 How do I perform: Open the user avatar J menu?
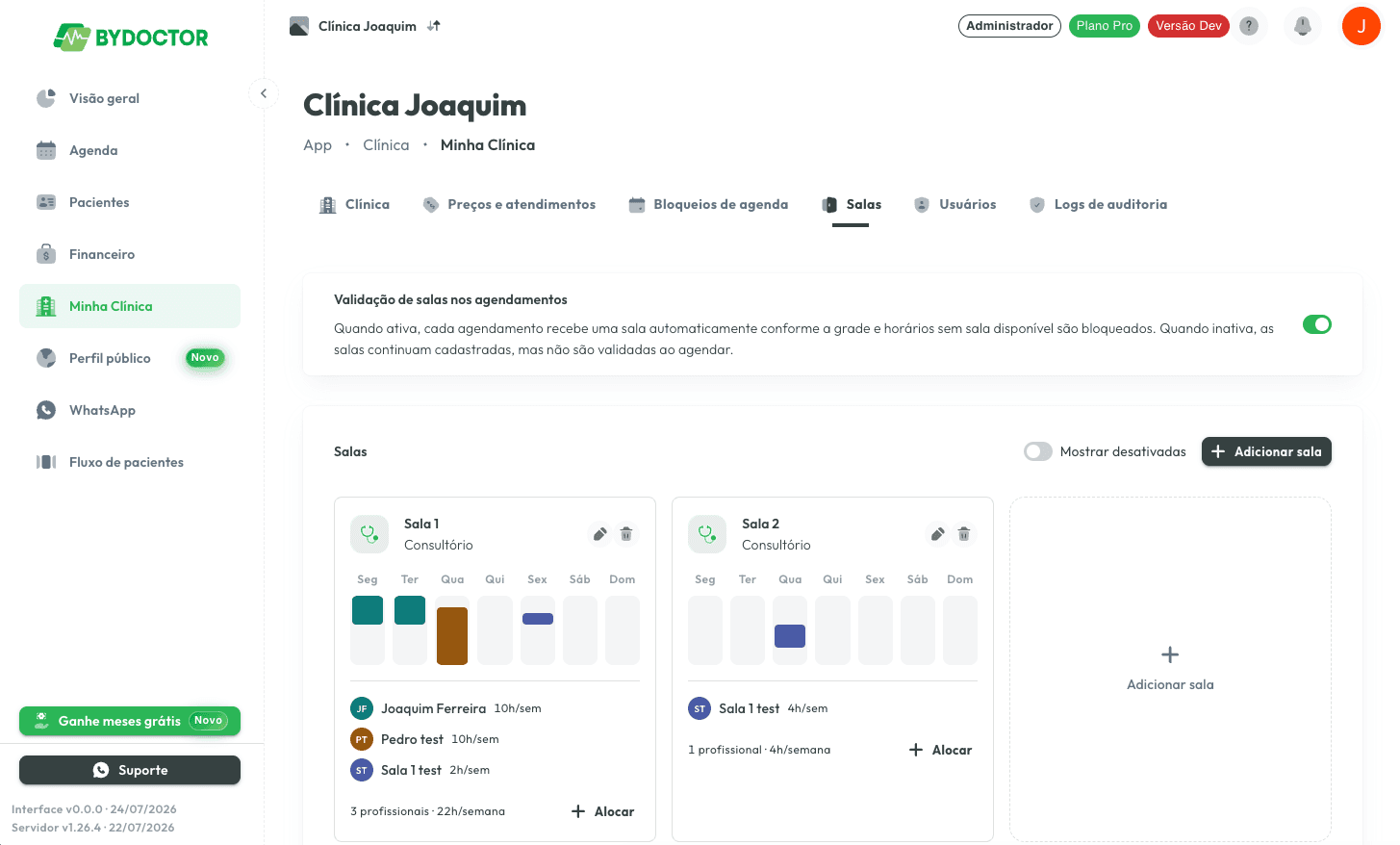(x=1362, y=26)
